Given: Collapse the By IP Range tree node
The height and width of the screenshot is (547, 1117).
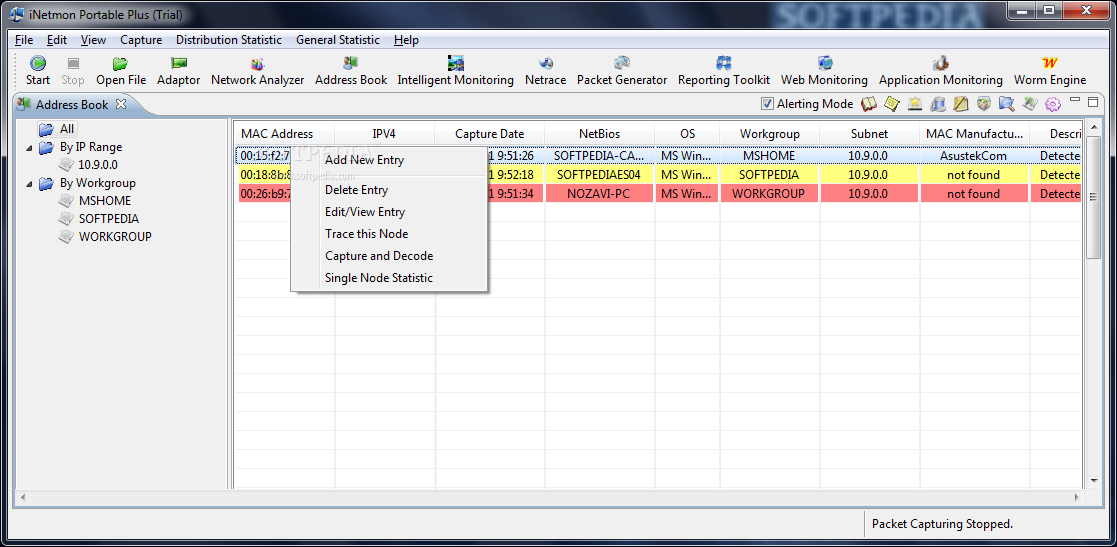Looking at the screenshot, I should point(29,147).
